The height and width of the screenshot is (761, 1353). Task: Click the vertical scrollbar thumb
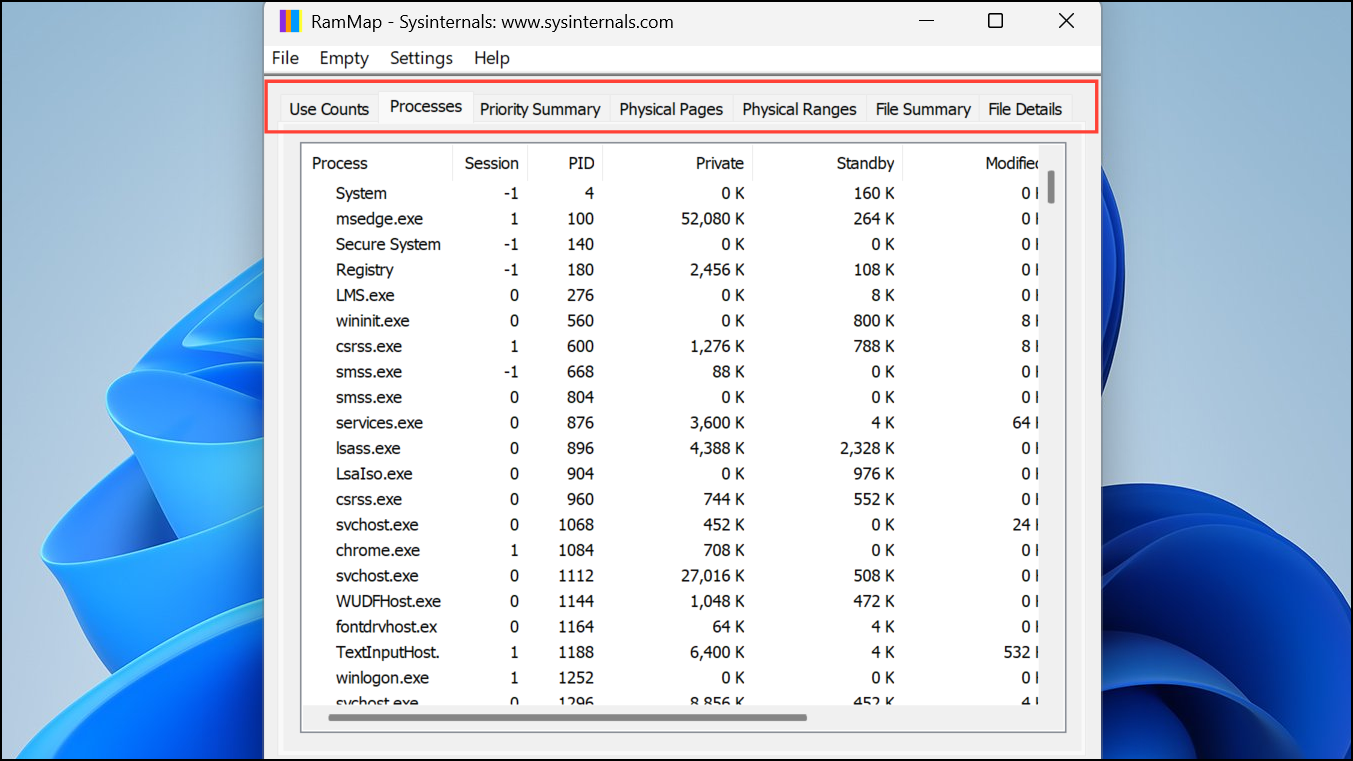(x=1051, y=187)
